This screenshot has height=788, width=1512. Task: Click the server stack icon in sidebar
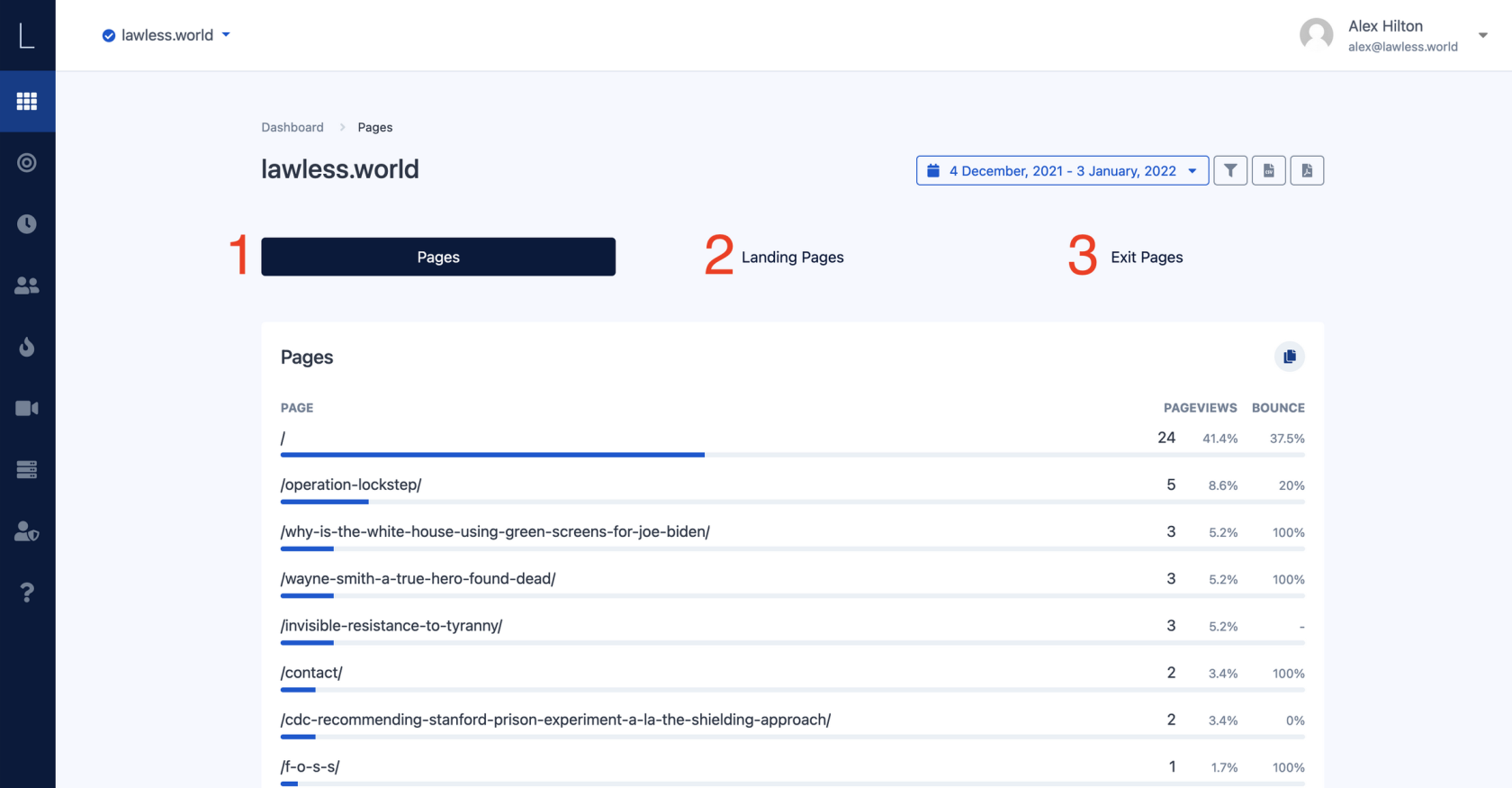tap(27, 469)
